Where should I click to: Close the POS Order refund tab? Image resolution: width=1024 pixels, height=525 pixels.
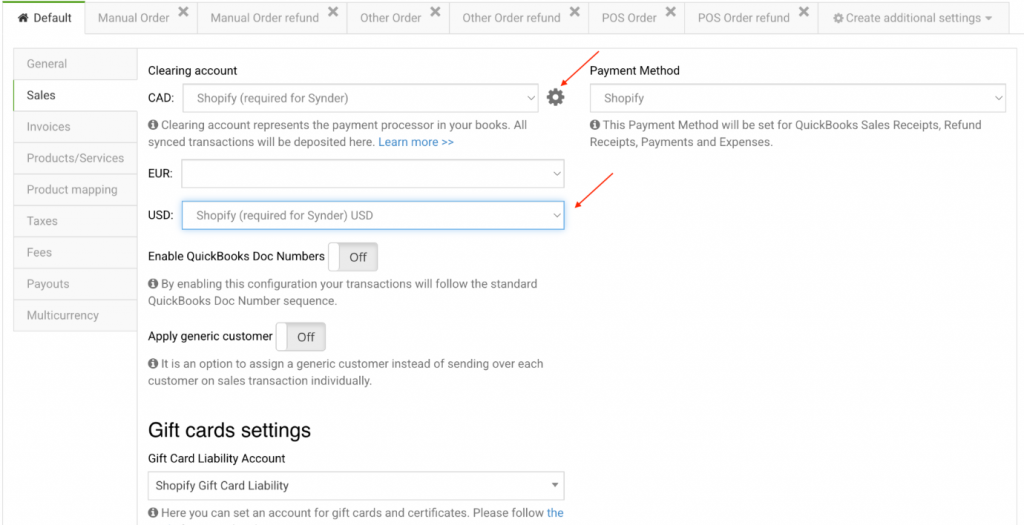point(804,12)
